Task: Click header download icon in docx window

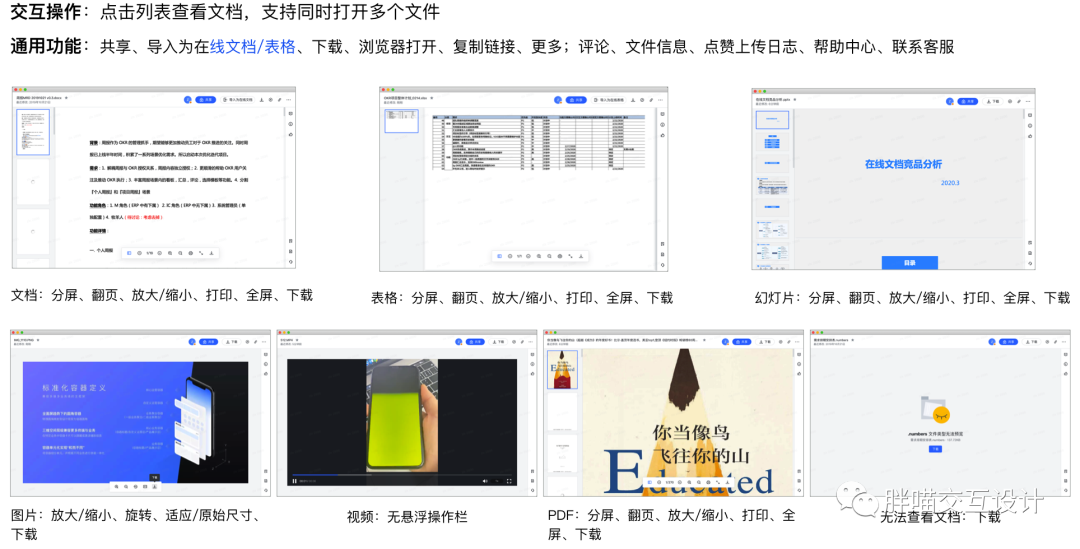Action: (x=262, y=100)
